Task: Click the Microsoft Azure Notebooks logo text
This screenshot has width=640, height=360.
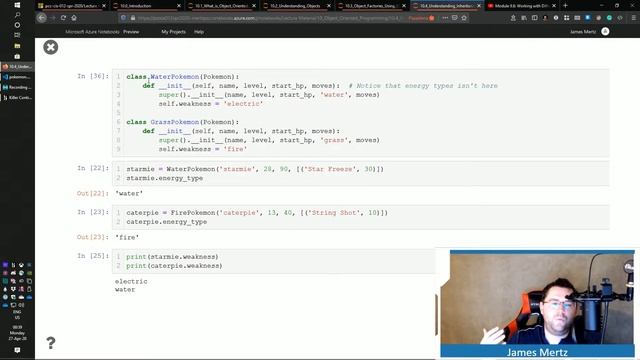Action: click(92, 32)
